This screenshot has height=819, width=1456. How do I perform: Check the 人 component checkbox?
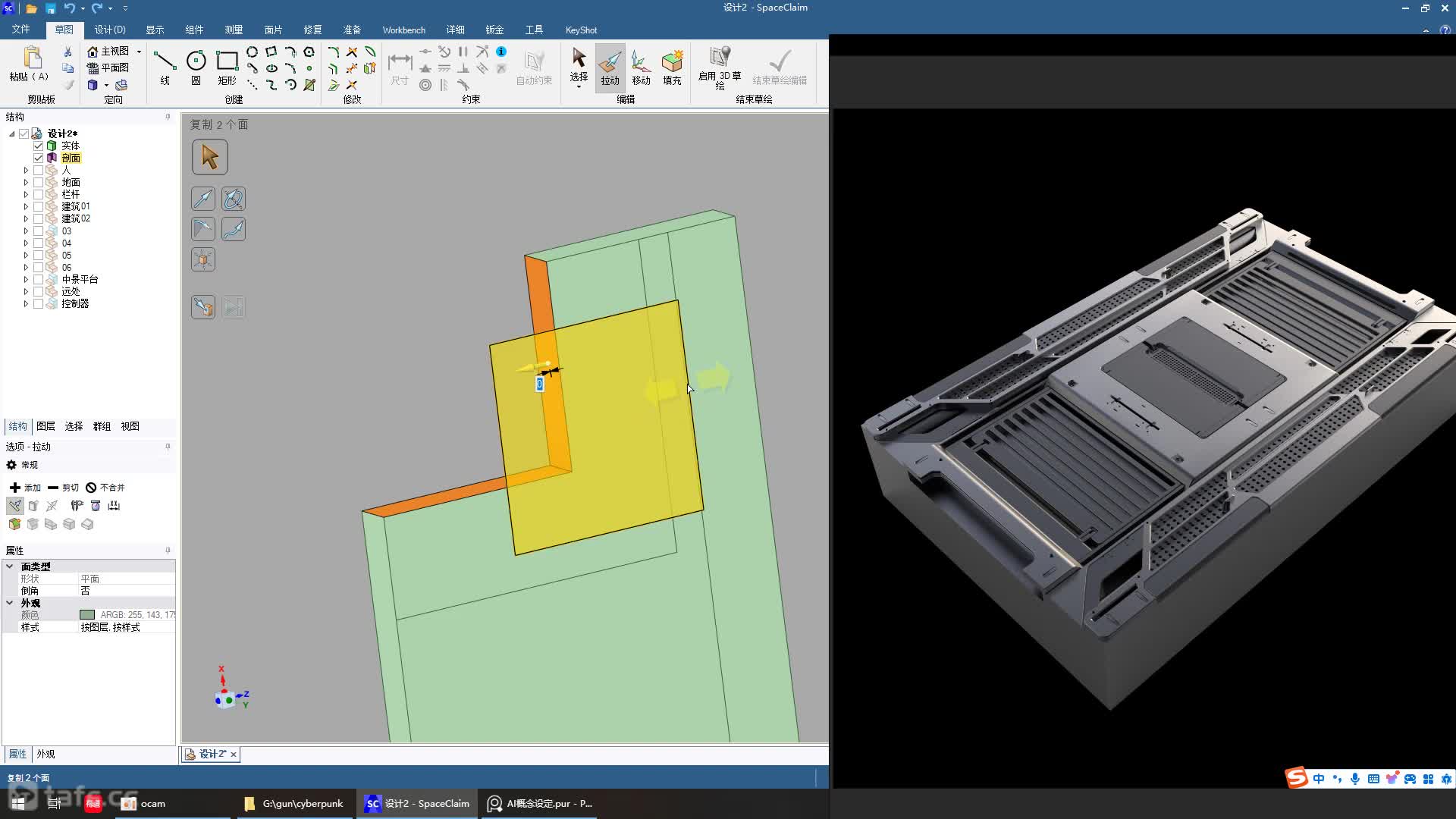(x=38, y=170)
